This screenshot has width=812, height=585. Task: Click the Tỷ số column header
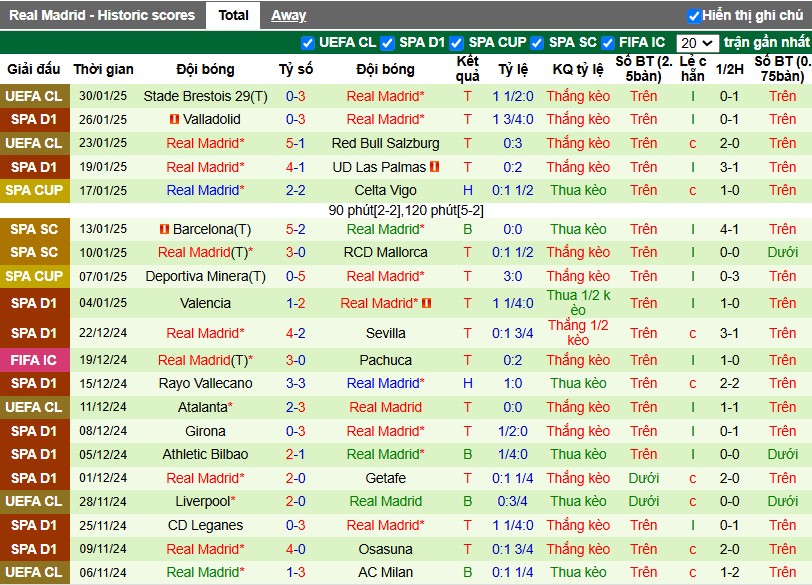(x=296, y=69)
